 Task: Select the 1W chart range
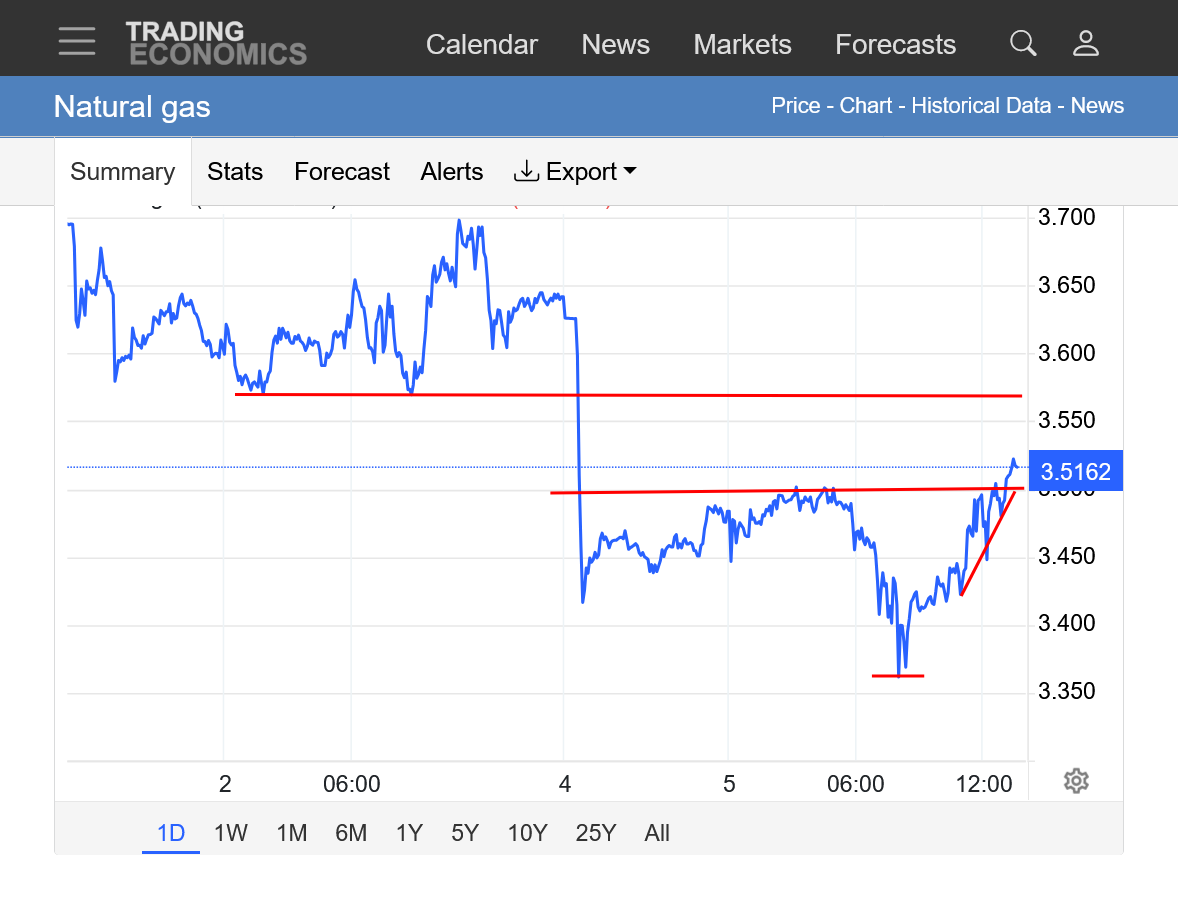tap(231, 833)
